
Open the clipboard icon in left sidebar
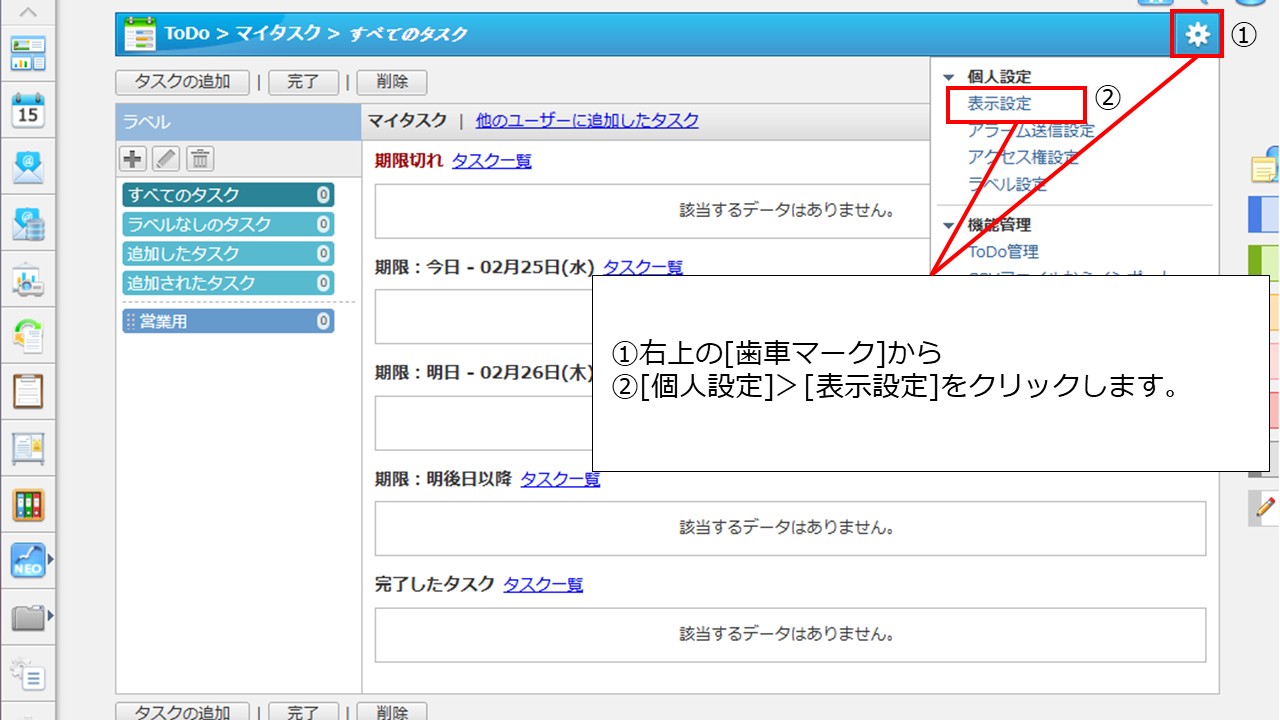[x=28, y=391]
